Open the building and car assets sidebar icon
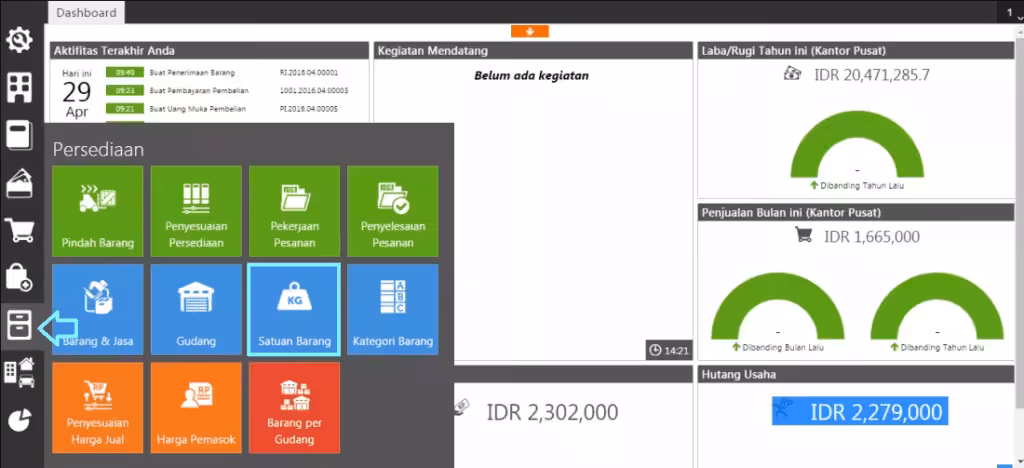1024x468 pixels. coord(20,373)
